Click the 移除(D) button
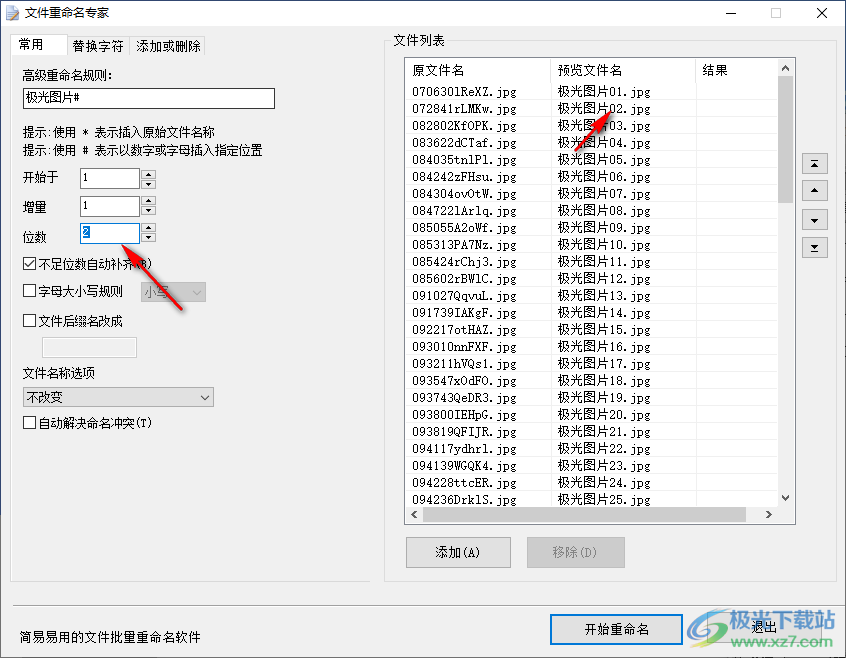 pyautogui.click(x=575, y=552)
